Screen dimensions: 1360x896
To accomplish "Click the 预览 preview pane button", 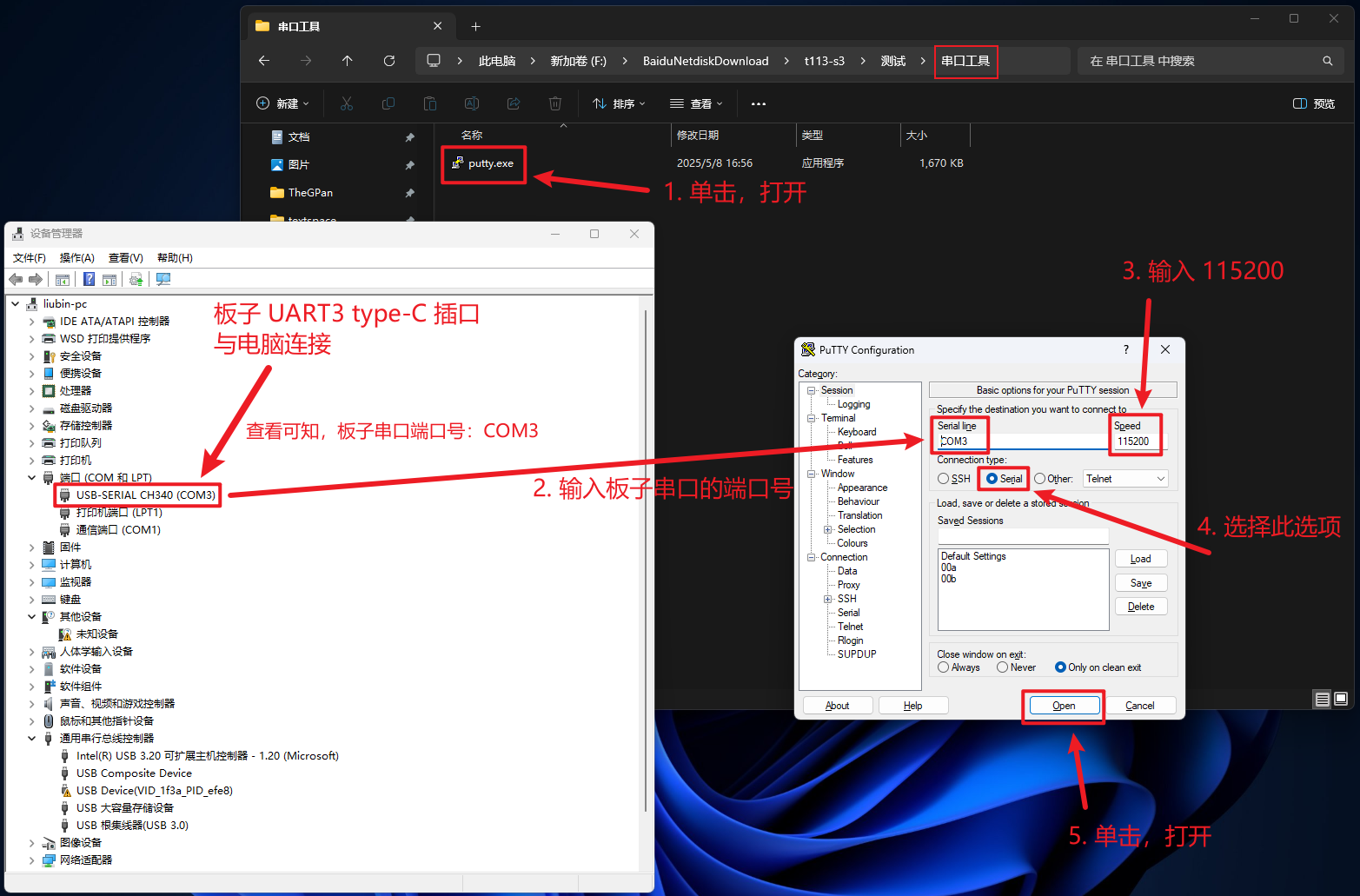I will click(x=1314, y=103).
